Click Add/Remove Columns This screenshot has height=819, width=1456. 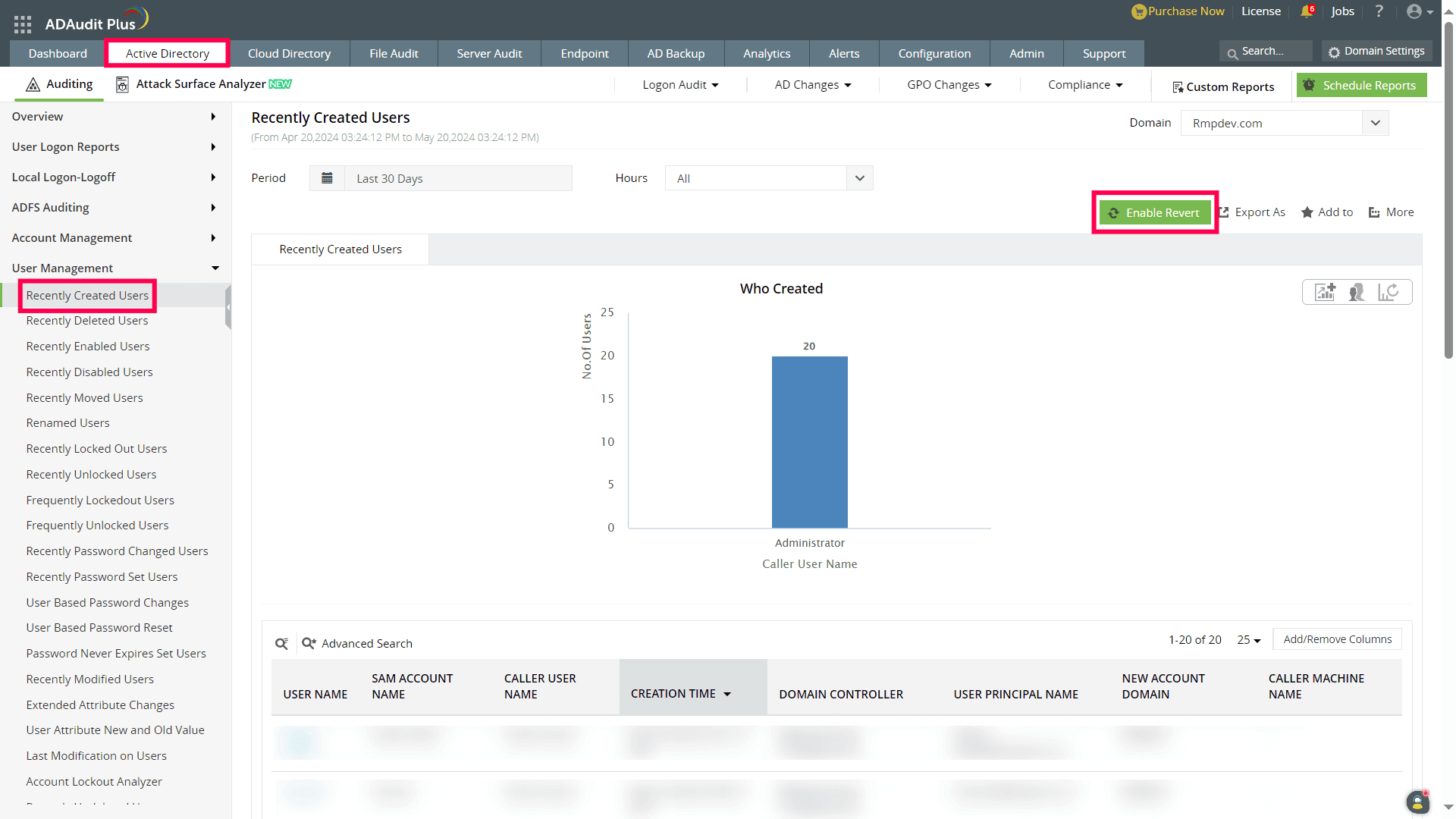pyautogui.click(x=1337, y=639)
